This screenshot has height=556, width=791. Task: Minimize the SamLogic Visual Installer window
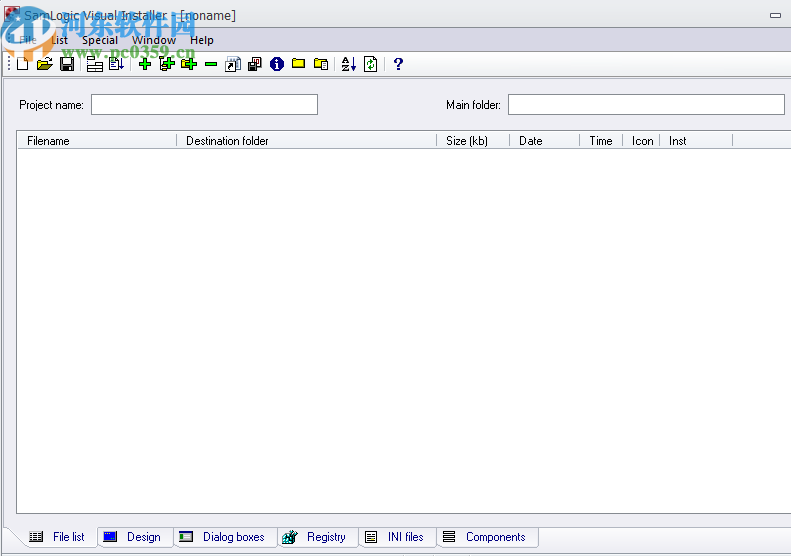point(775,15)
